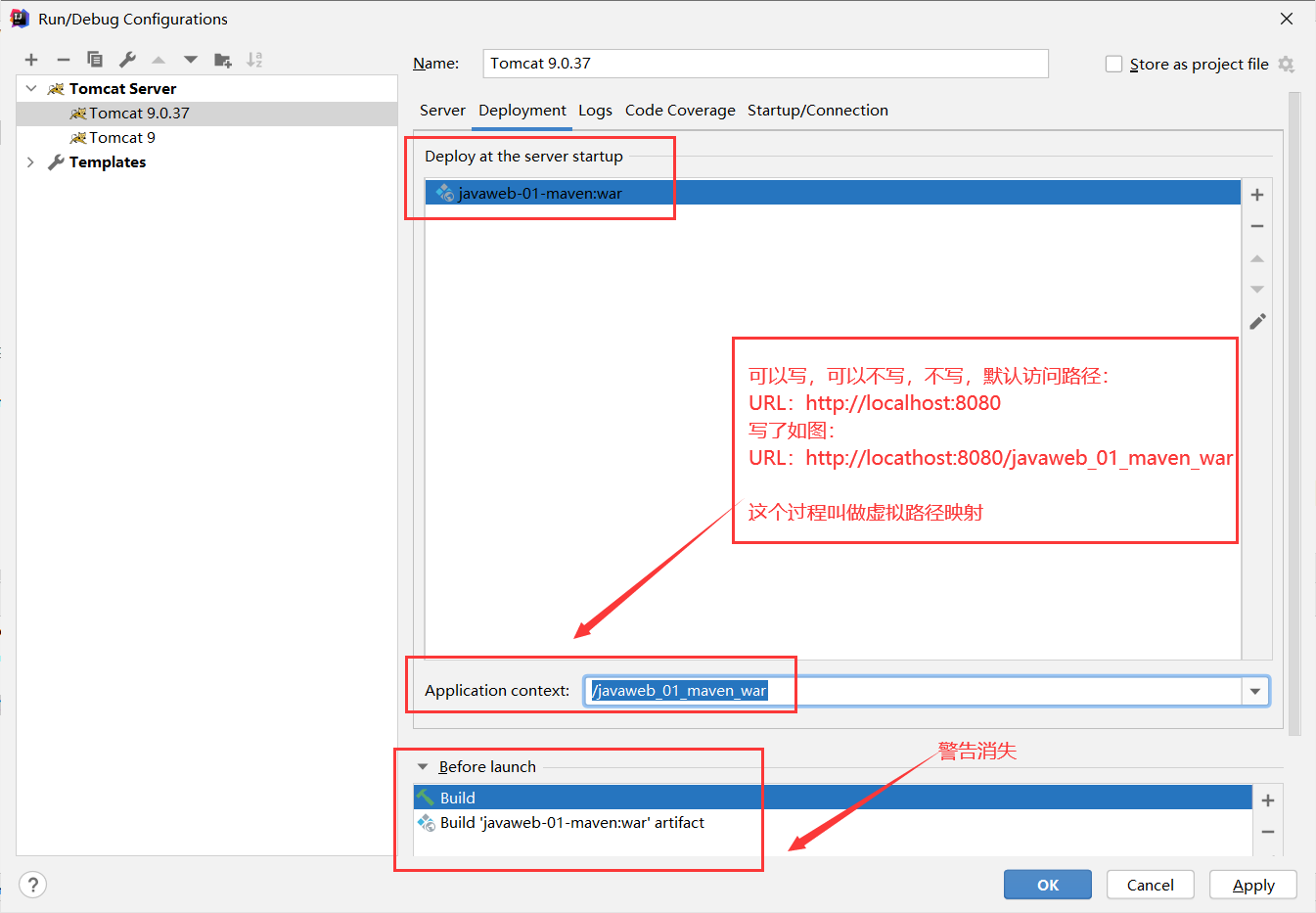Click the Name field containing Tomcat 9.0.37
Screen dimensions: 1316x913
pos(766,64)
